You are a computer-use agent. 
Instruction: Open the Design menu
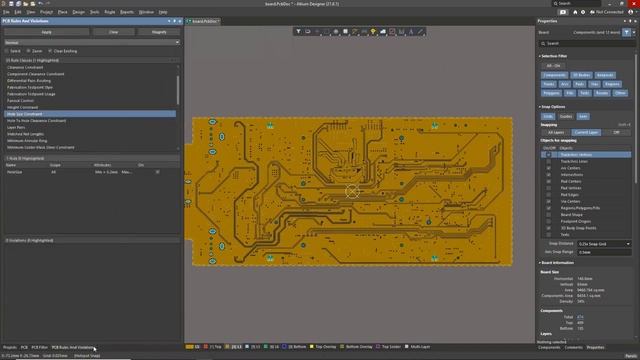click(78, 12)
